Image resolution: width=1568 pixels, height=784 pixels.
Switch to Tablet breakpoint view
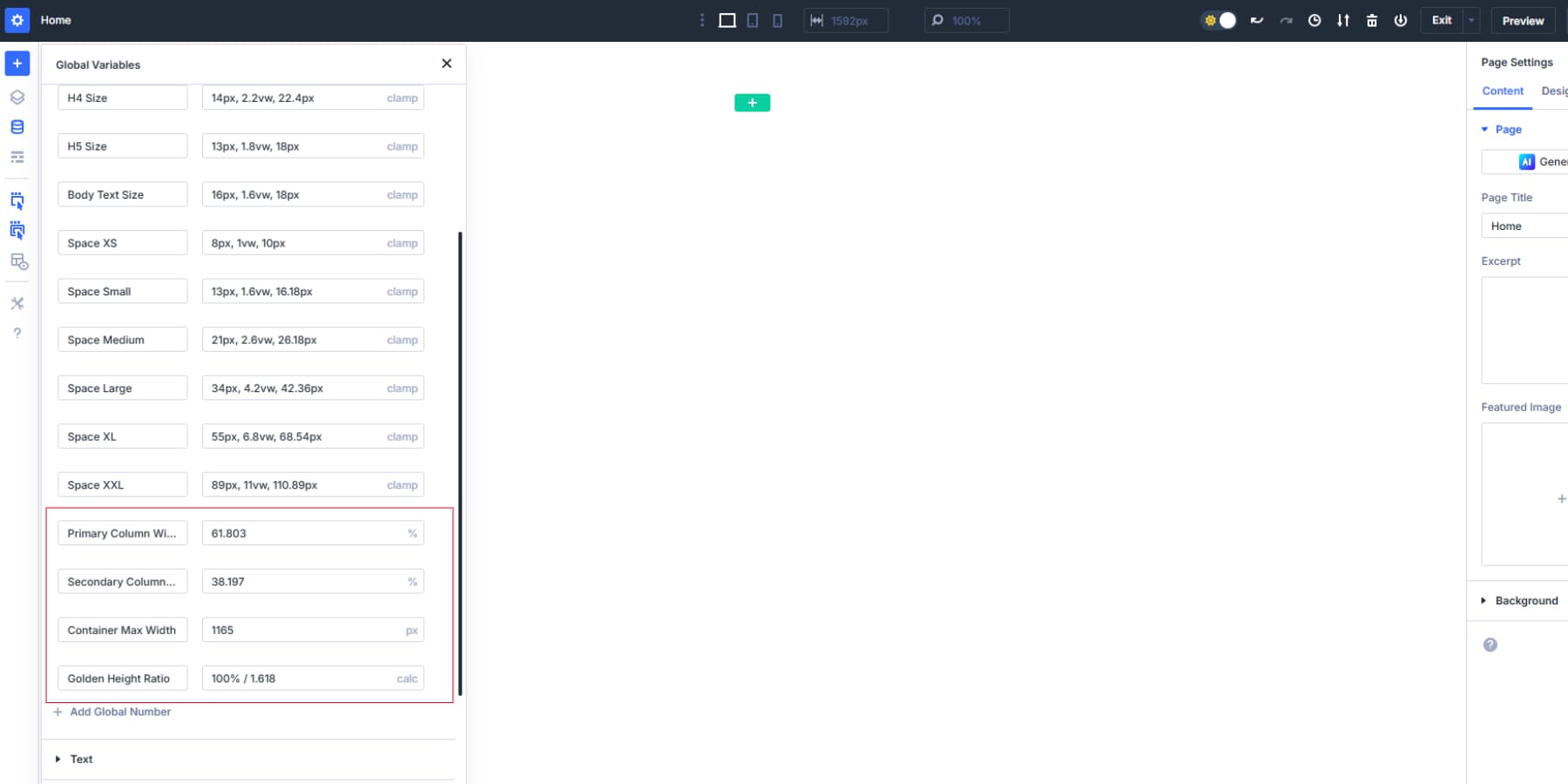[752, 20]
